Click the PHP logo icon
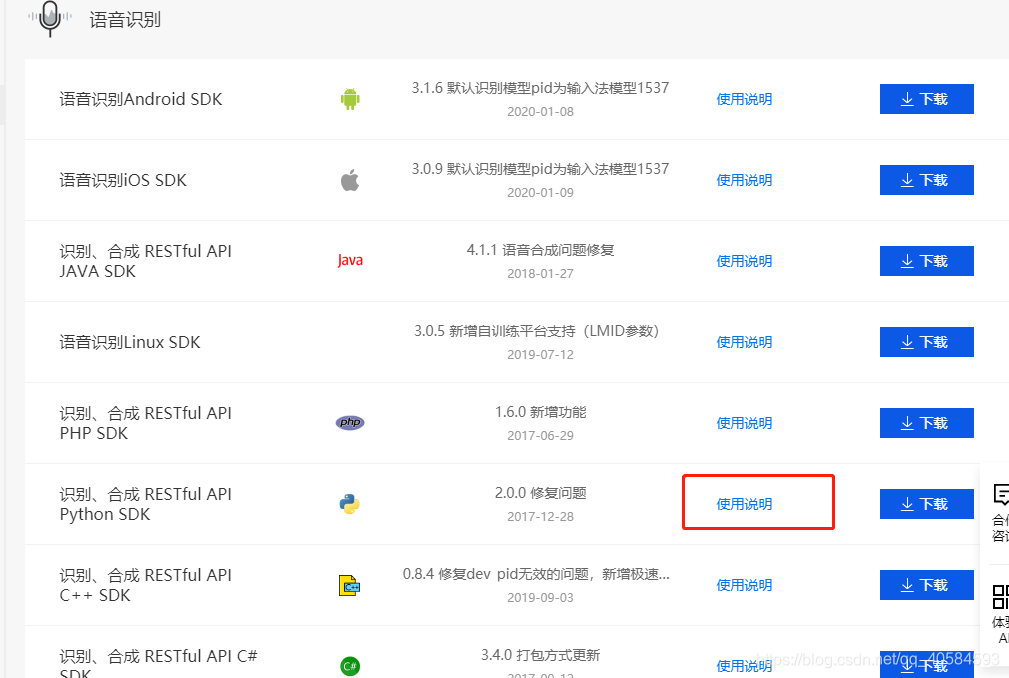Viewport: 1009px width, 678px height. pyautogui.click(x=350, y=423)
